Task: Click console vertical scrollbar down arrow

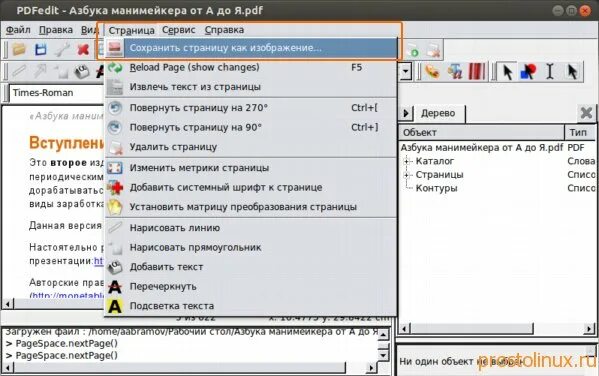Action: tap(383, 355)
